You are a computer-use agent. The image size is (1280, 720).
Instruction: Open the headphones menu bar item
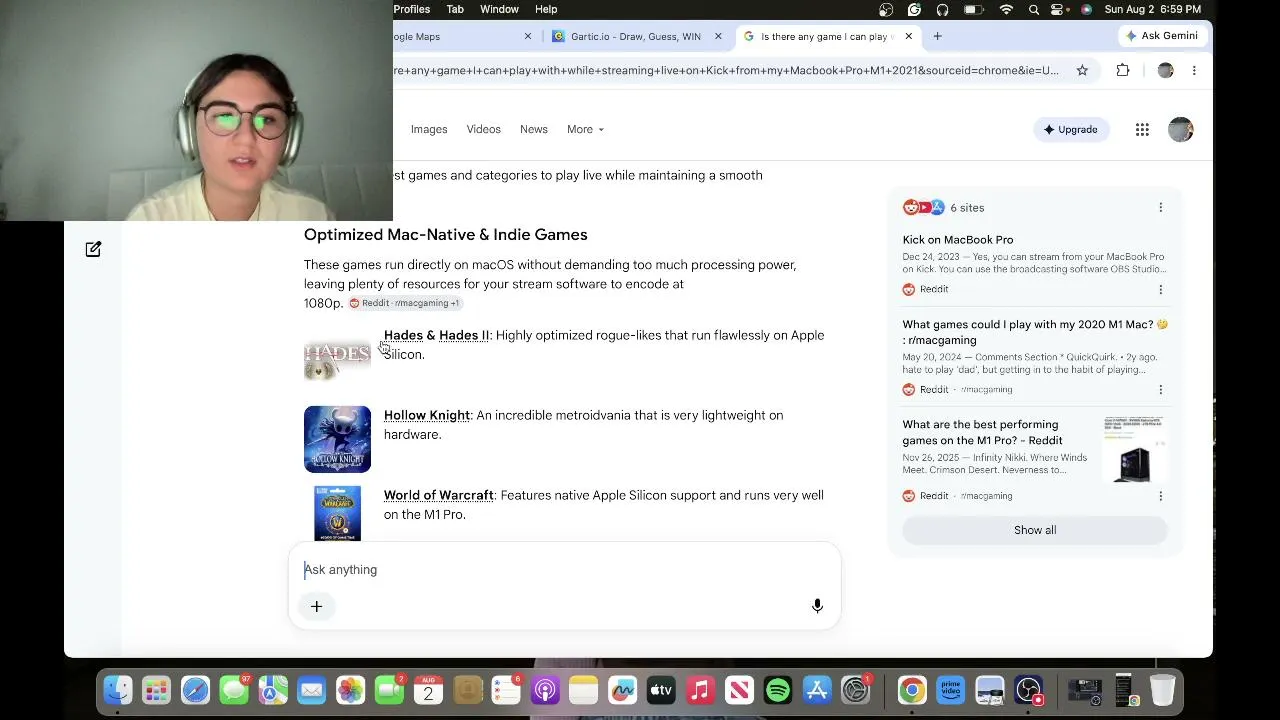point(942,9)
